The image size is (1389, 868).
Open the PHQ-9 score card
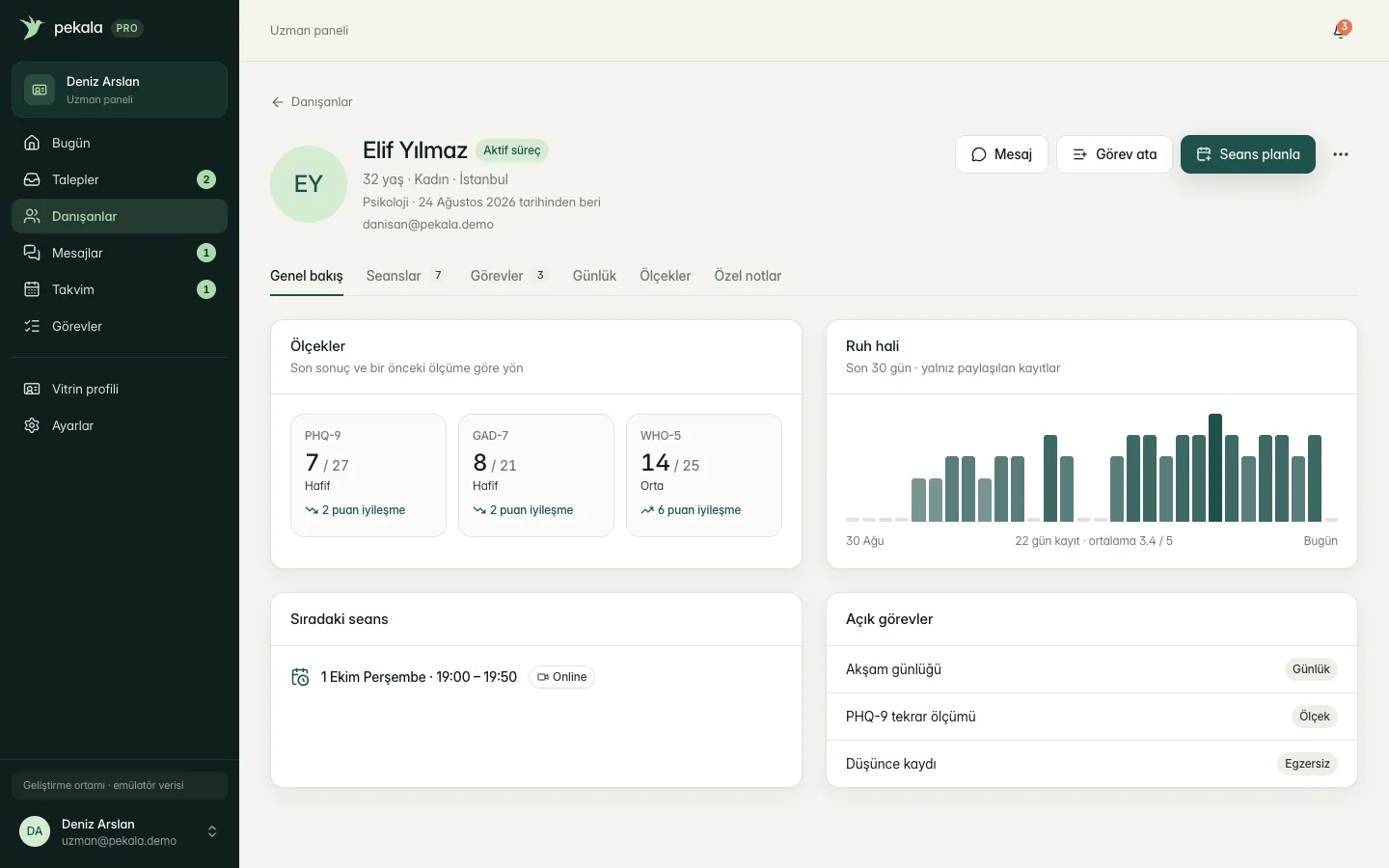pos(368,475)
